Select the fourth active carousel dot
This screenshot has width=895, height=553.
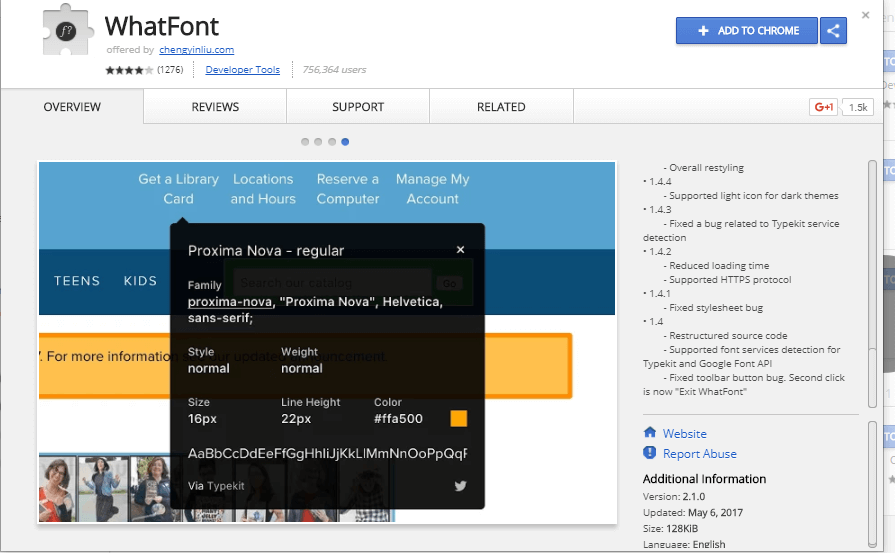point(345,142)
